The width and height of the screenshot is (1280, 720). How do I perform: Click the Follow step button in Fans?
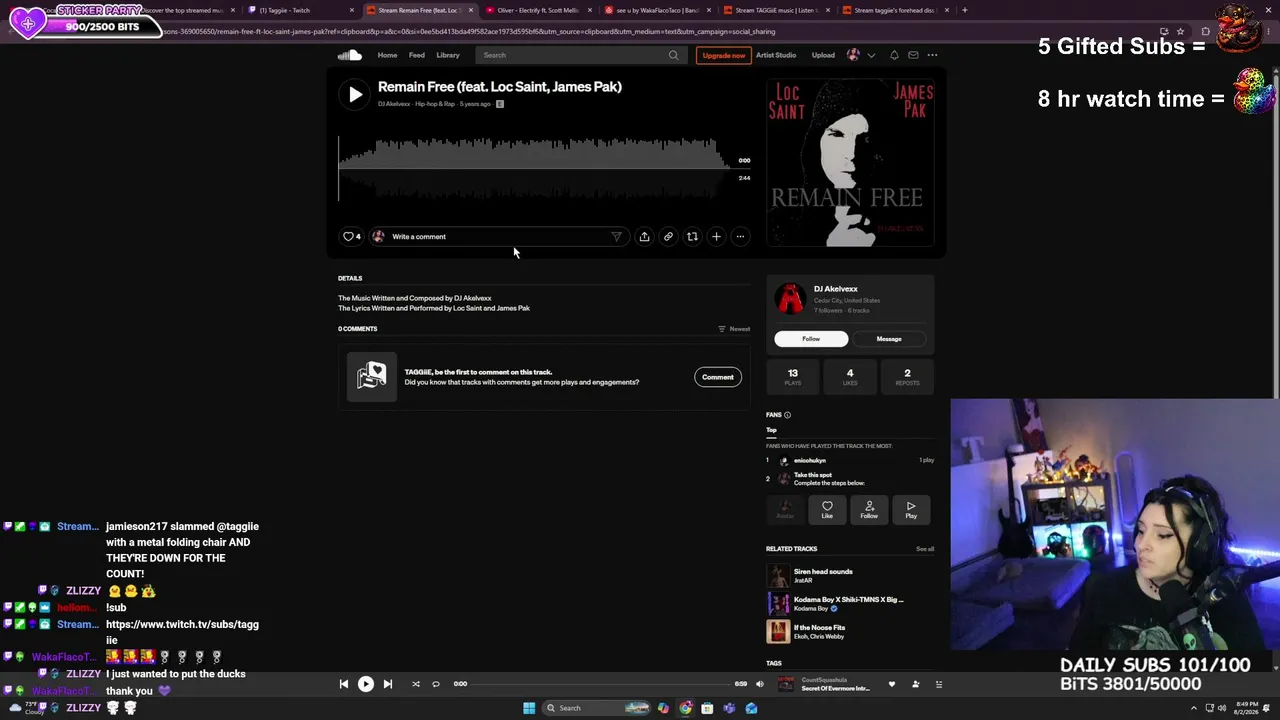[869, 510]
